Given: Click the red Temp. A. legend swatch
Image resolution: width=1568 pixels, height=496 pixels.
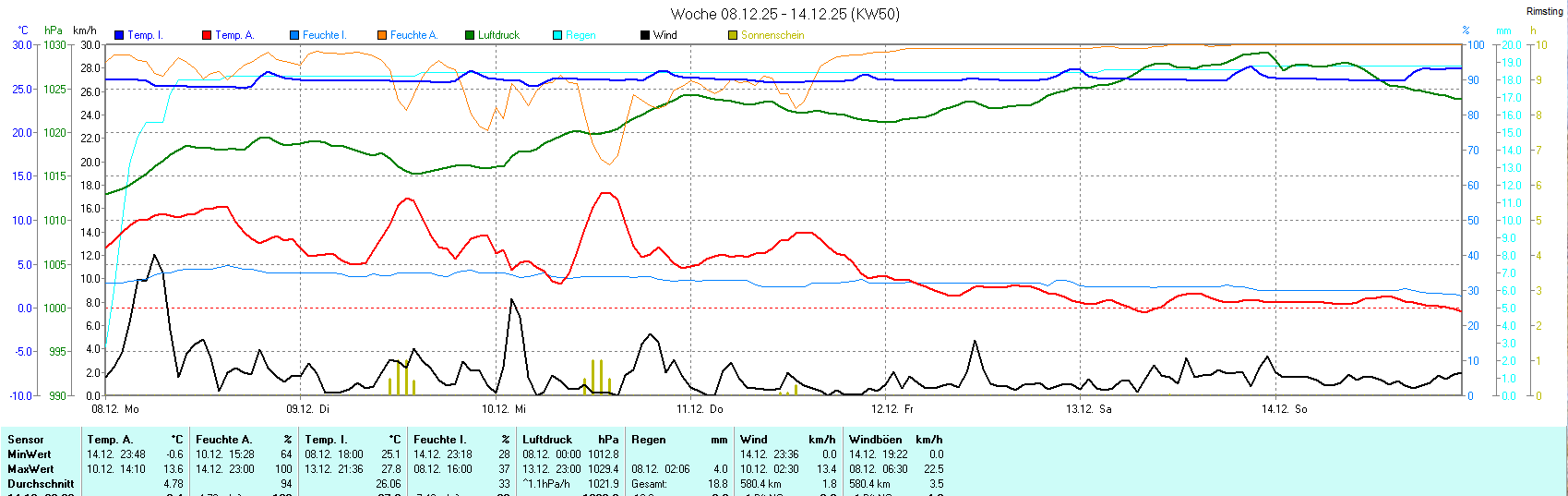Looking at the screenshot, I should 207,35.
